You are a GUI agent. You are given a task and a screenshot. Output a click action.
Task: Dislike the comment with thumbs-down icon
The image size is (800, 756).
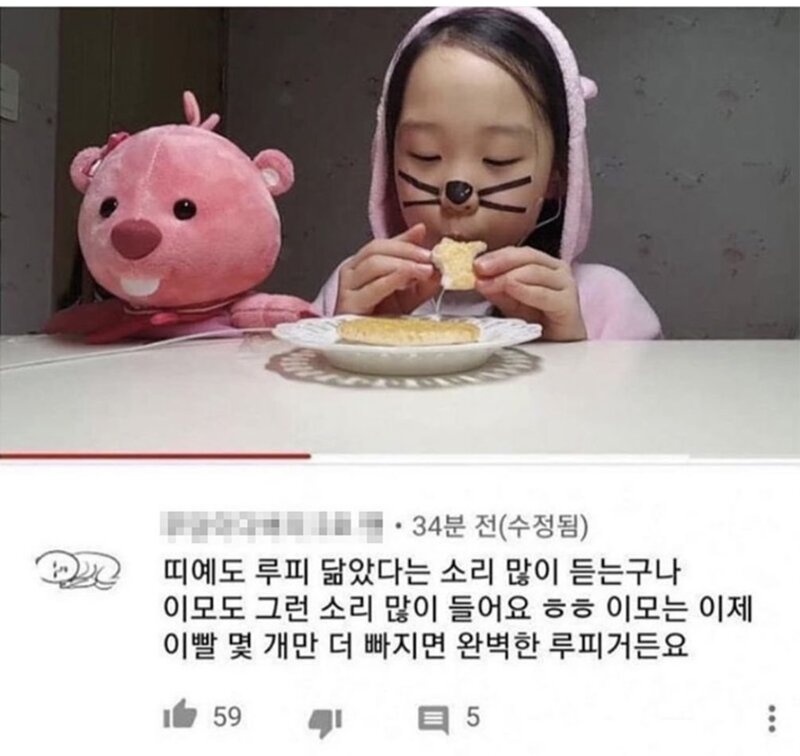(325, 721)
